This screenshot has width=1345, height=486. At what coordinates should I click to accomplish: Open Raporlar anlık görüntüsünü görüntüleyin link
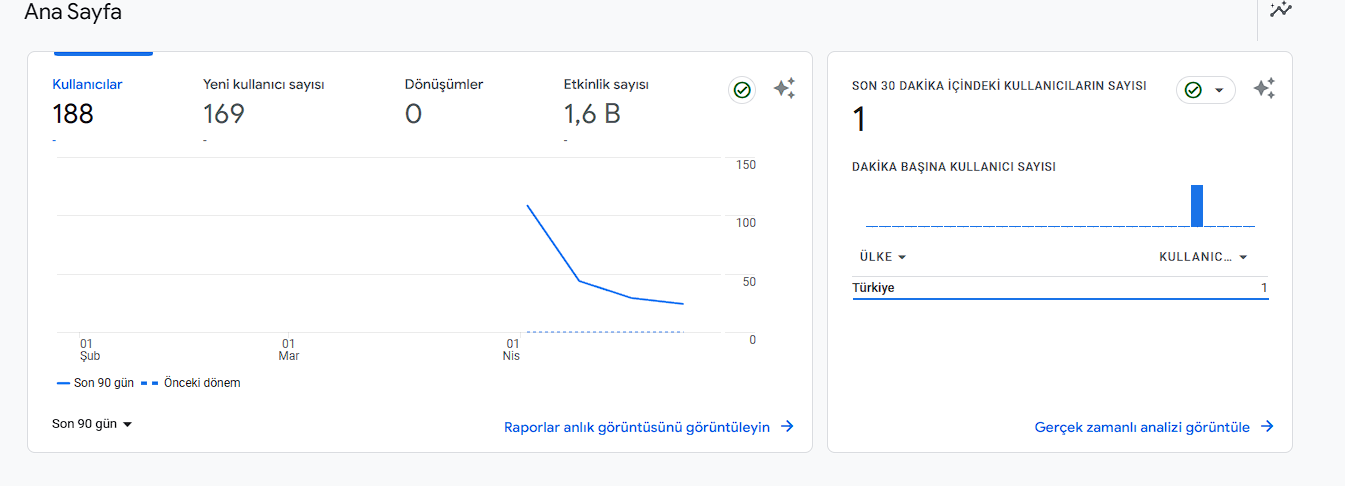coord(637,427)
